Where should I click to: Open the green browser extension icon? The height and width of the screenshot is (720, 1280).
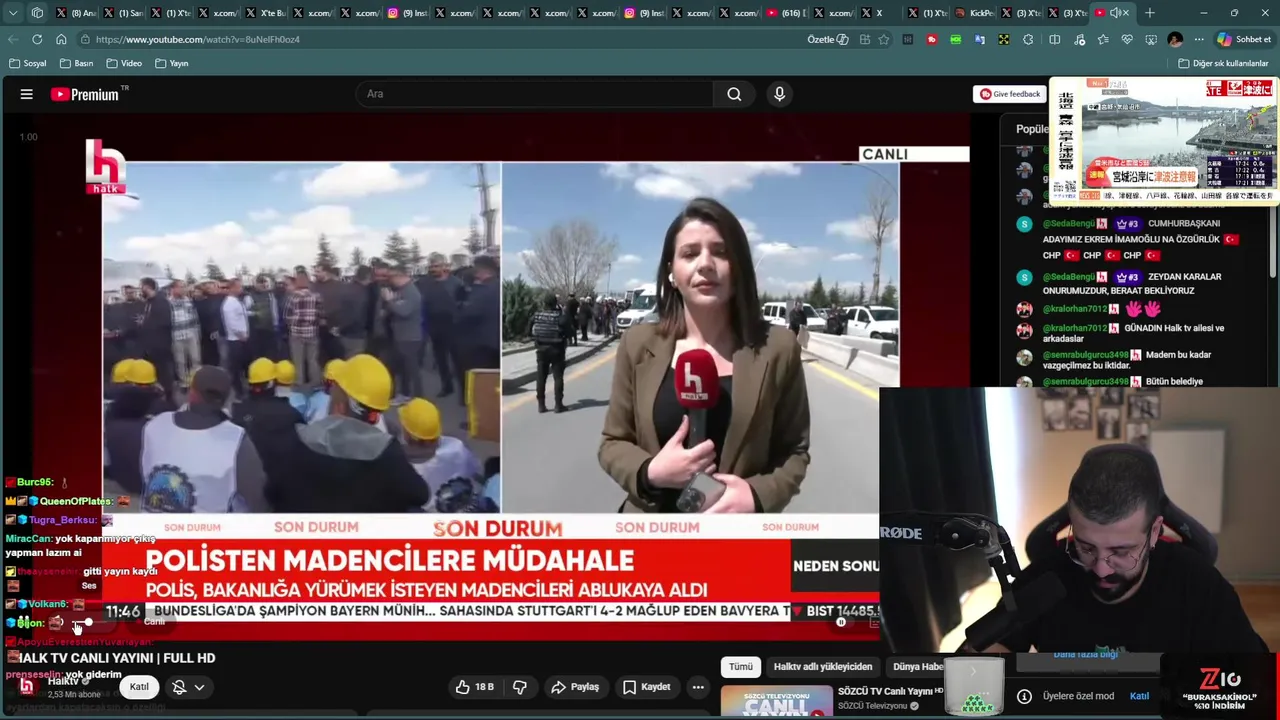[956, 39]
